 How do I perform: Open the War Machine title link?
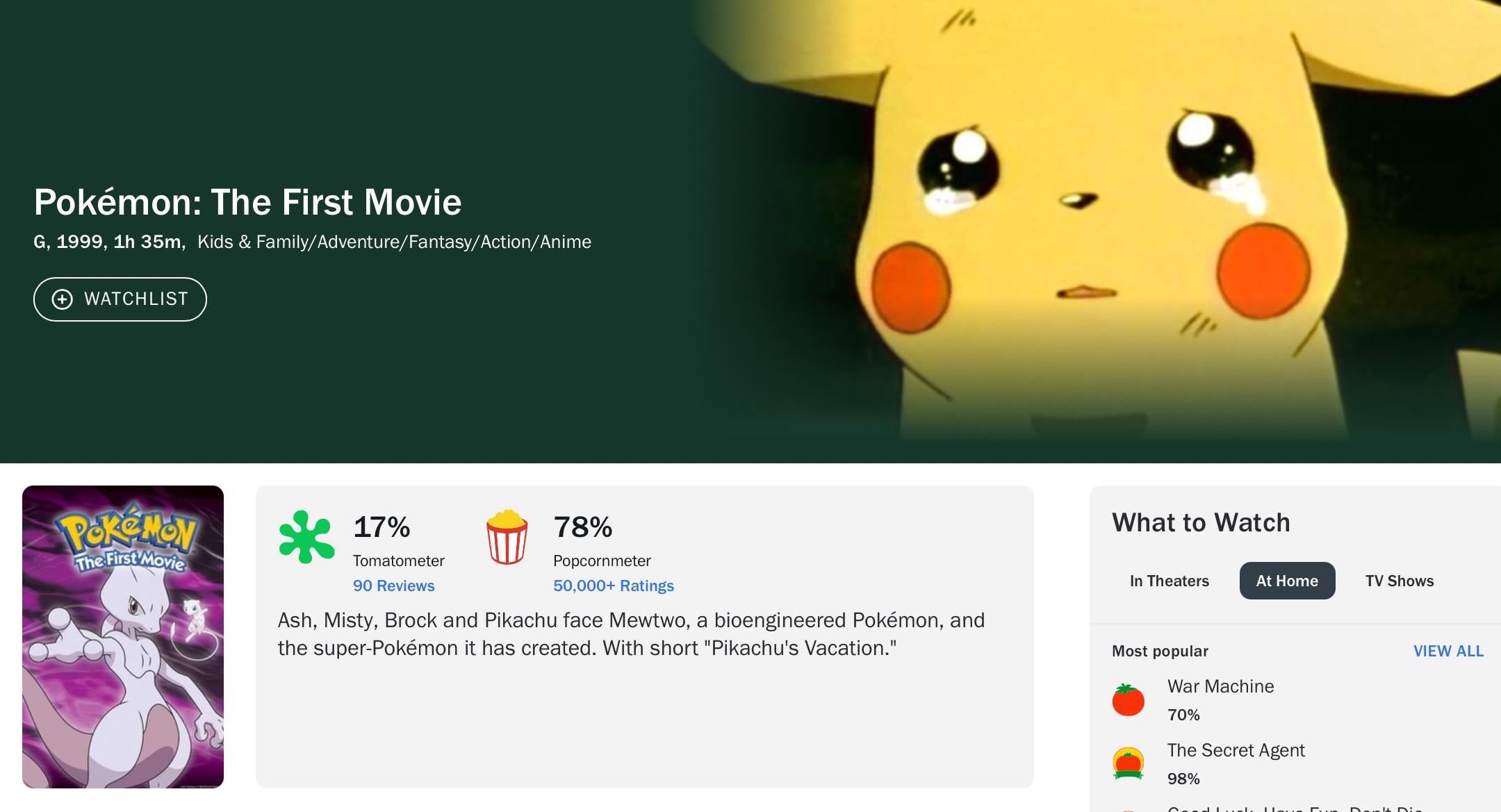tap(1220, 686)
